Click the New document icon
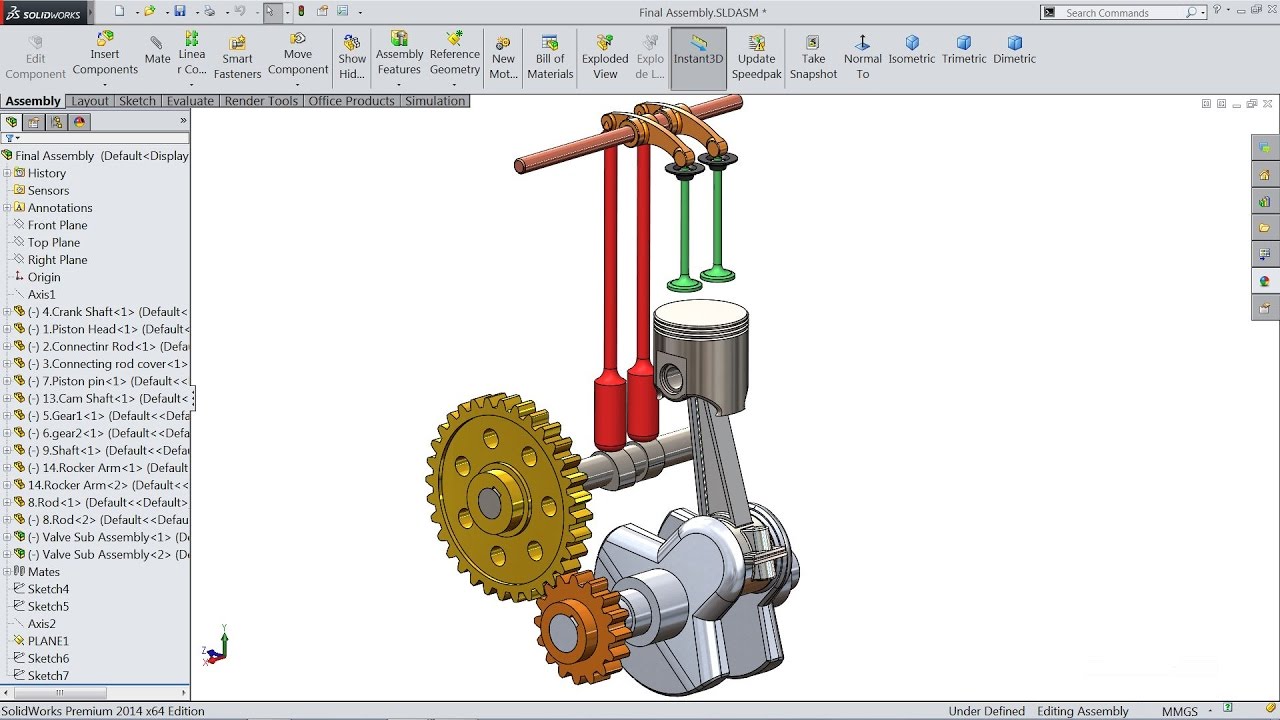1280x720 pixels. pos(119,12)
